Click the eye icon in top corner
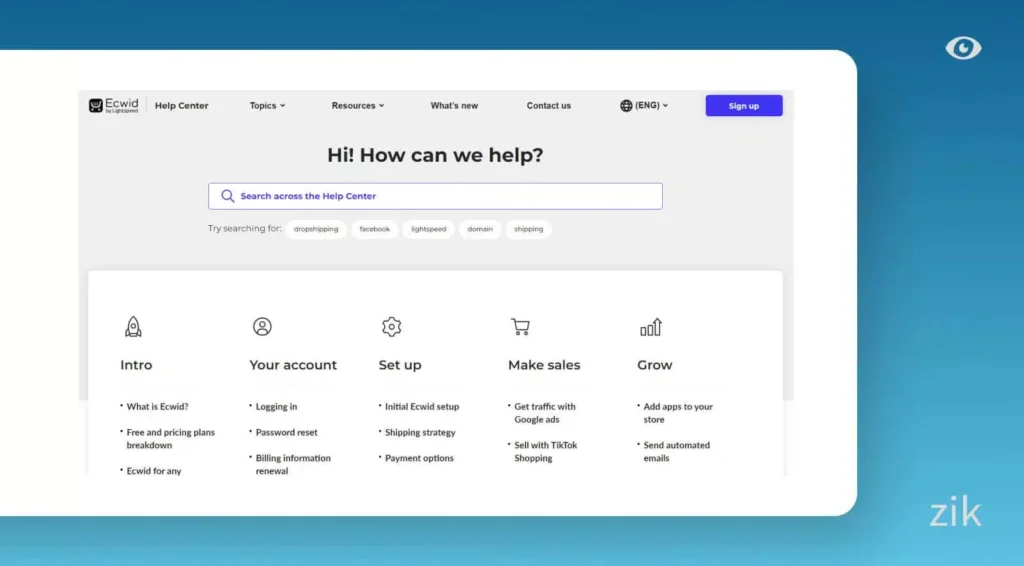 pos(963,48)
